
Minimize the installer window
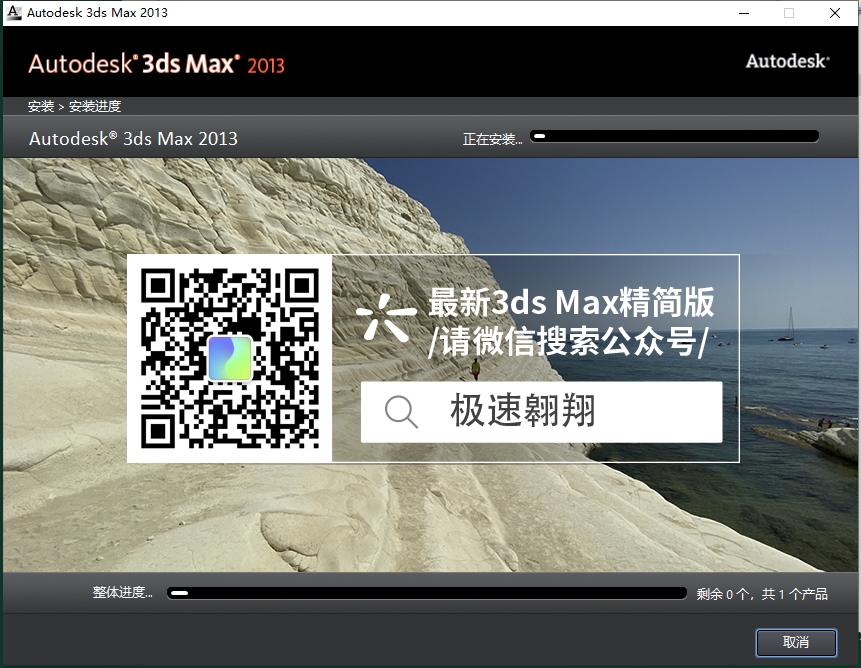tap(744, 13)
